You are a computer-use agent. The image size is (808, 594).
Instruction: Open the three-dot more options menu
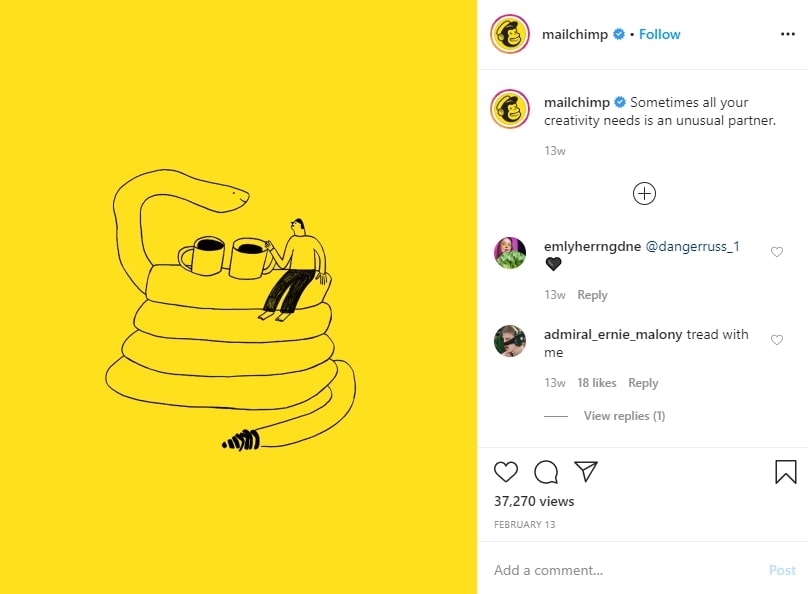point(787,34)
